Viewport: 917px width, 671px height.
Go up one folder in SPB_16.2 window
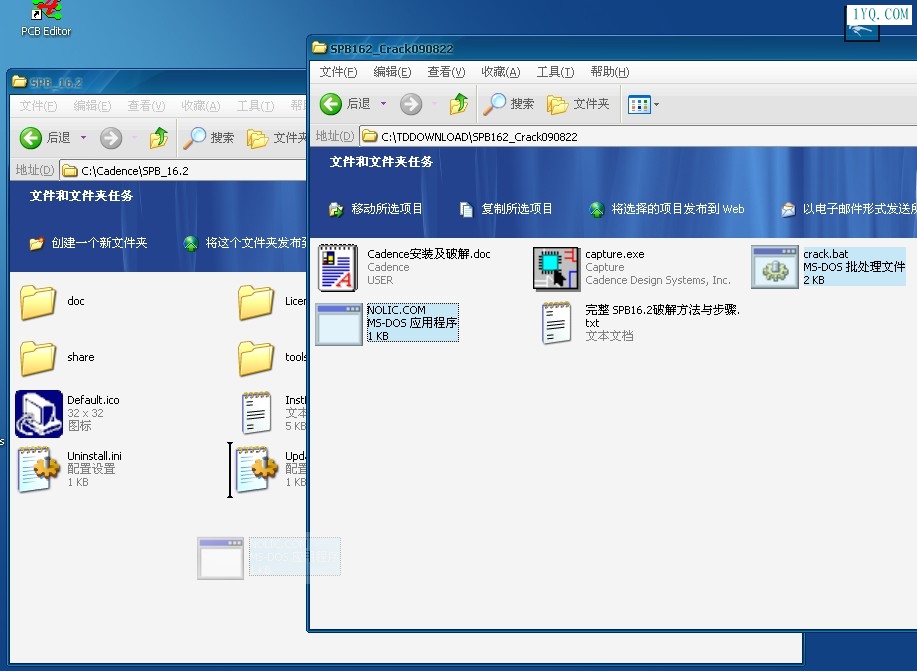(x=159, y=138)
